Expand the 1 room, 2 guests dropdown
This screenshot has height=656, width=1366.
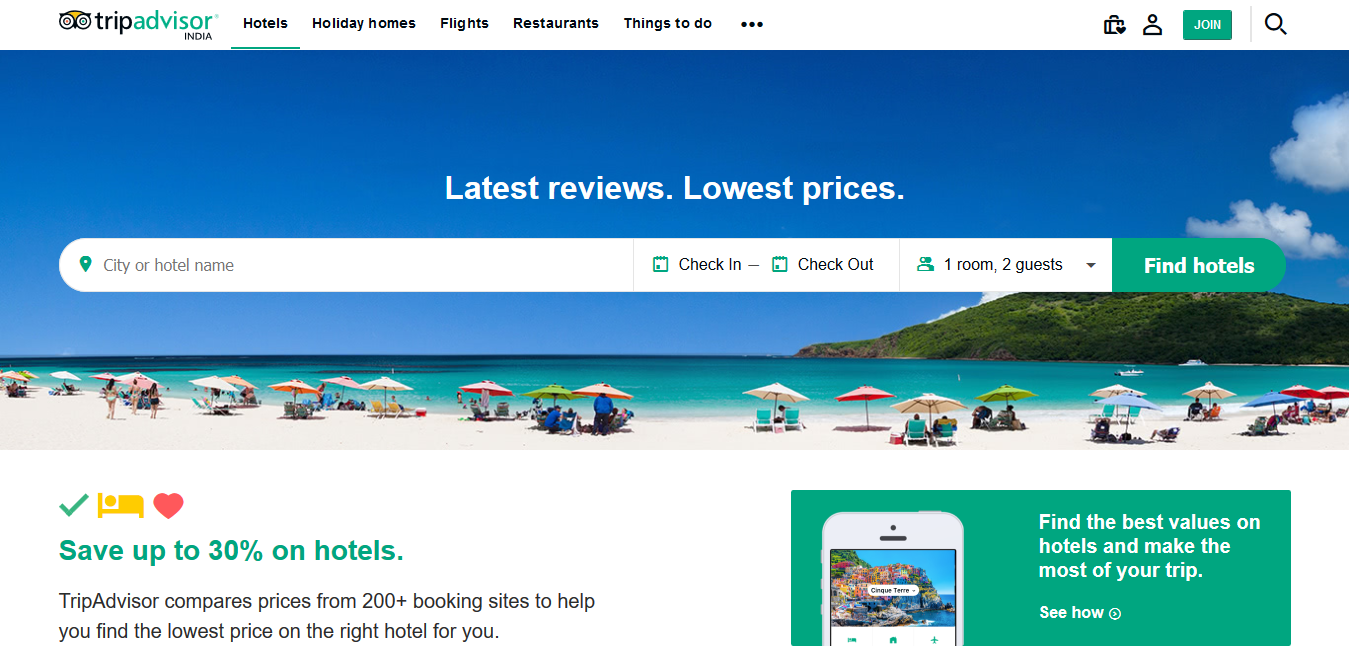point(1006,265)
